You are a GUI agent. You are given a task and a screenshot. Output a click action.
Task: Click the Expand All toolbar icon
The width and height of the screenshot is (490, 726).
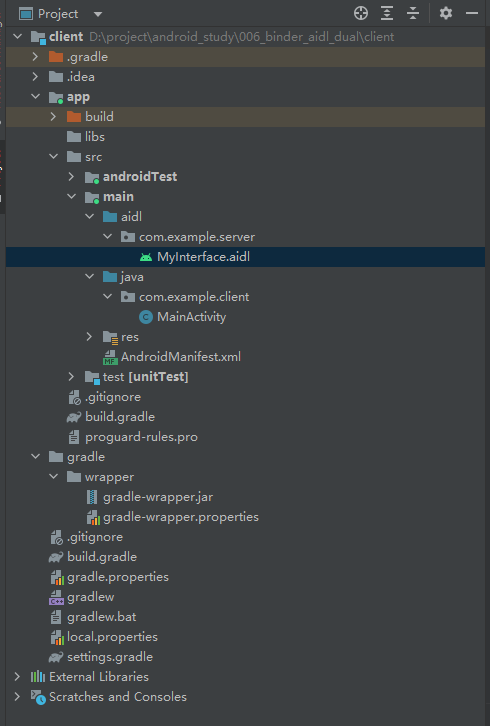pyautogui.click(x=387, y=13)
